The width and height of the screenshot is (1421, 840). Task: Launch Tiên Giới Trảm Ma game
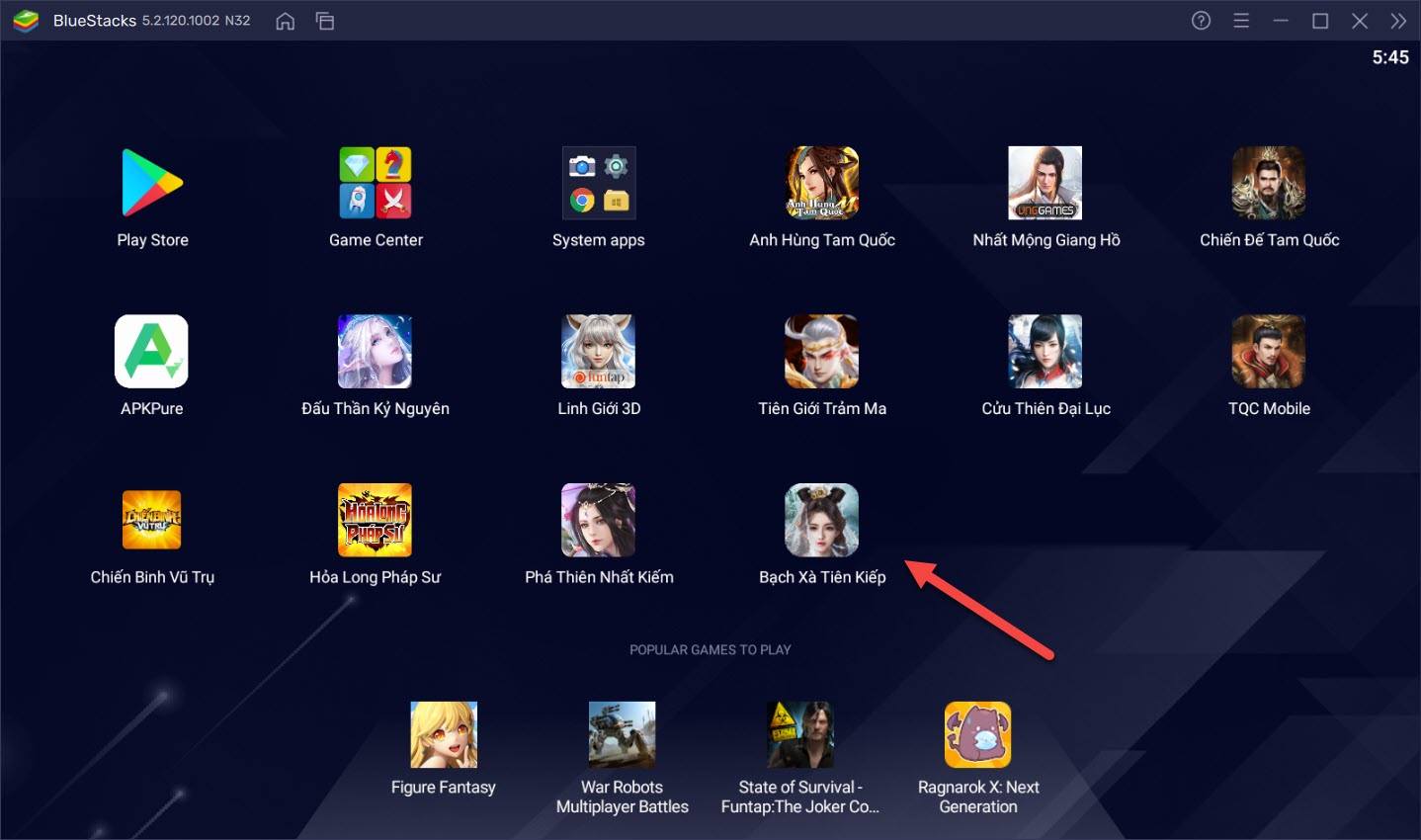822,352
